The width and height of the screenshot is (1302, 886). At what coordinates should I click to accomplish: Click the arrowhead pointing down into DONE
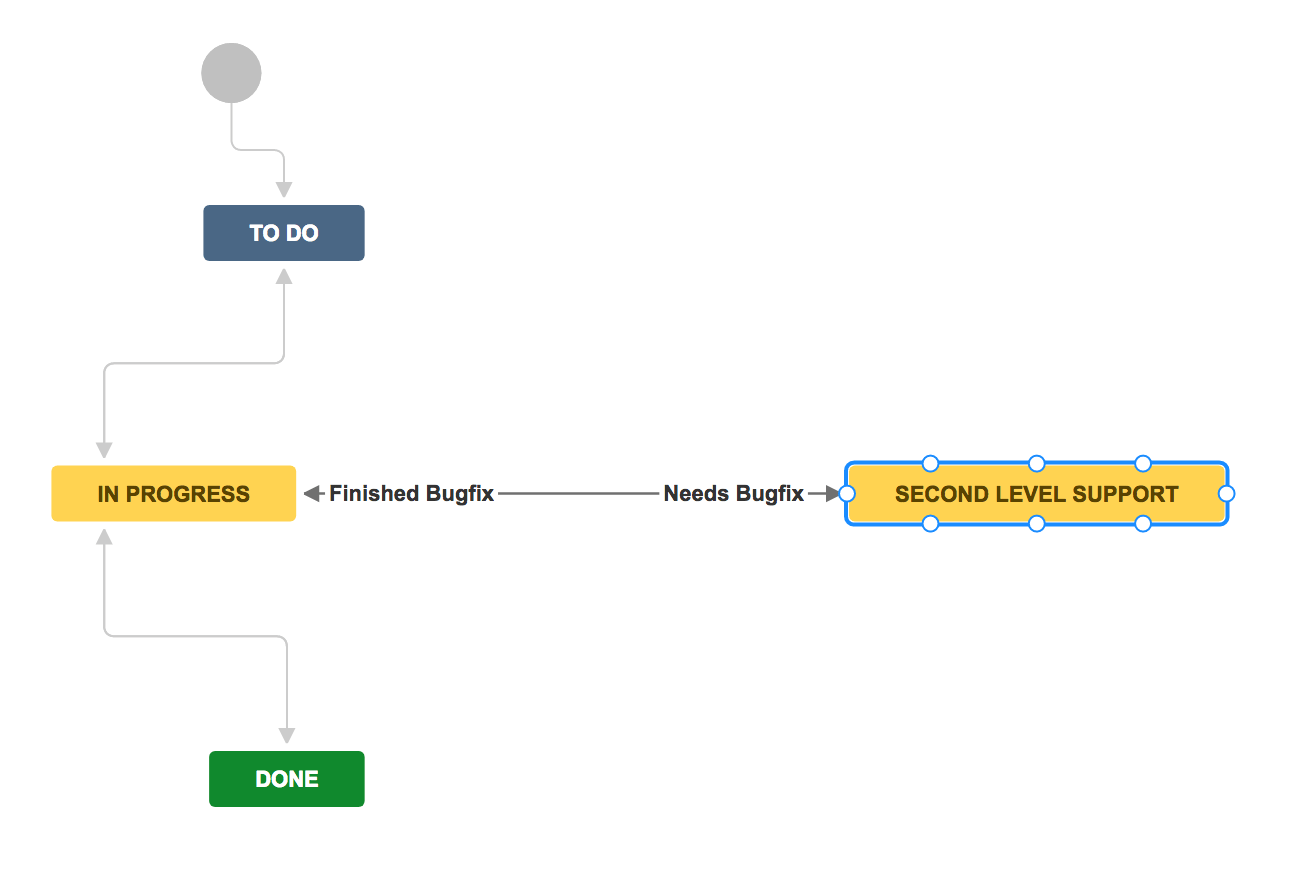click(x=287, y=736)
